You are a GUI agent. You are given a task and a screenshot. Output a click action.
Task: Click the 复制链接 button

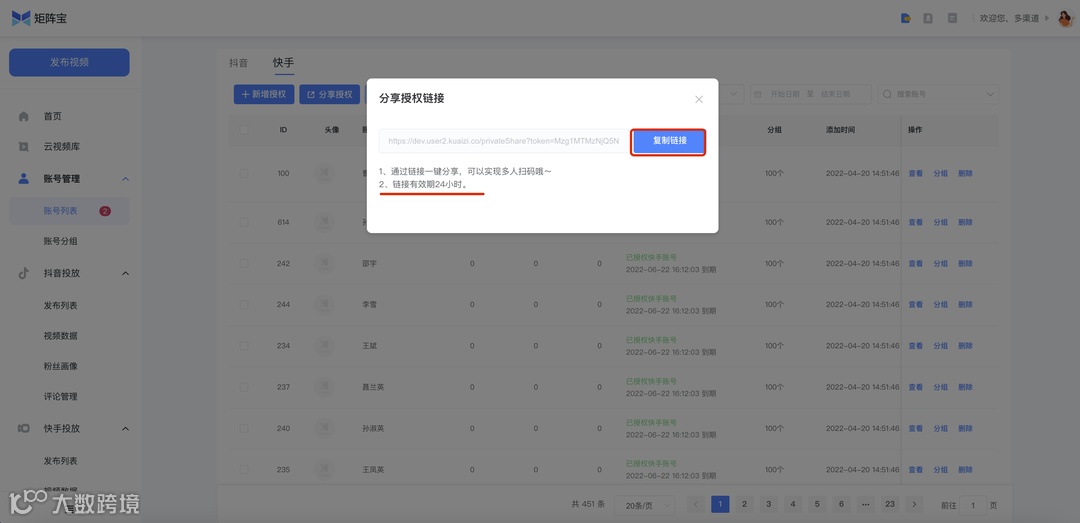tap(669, 141)
